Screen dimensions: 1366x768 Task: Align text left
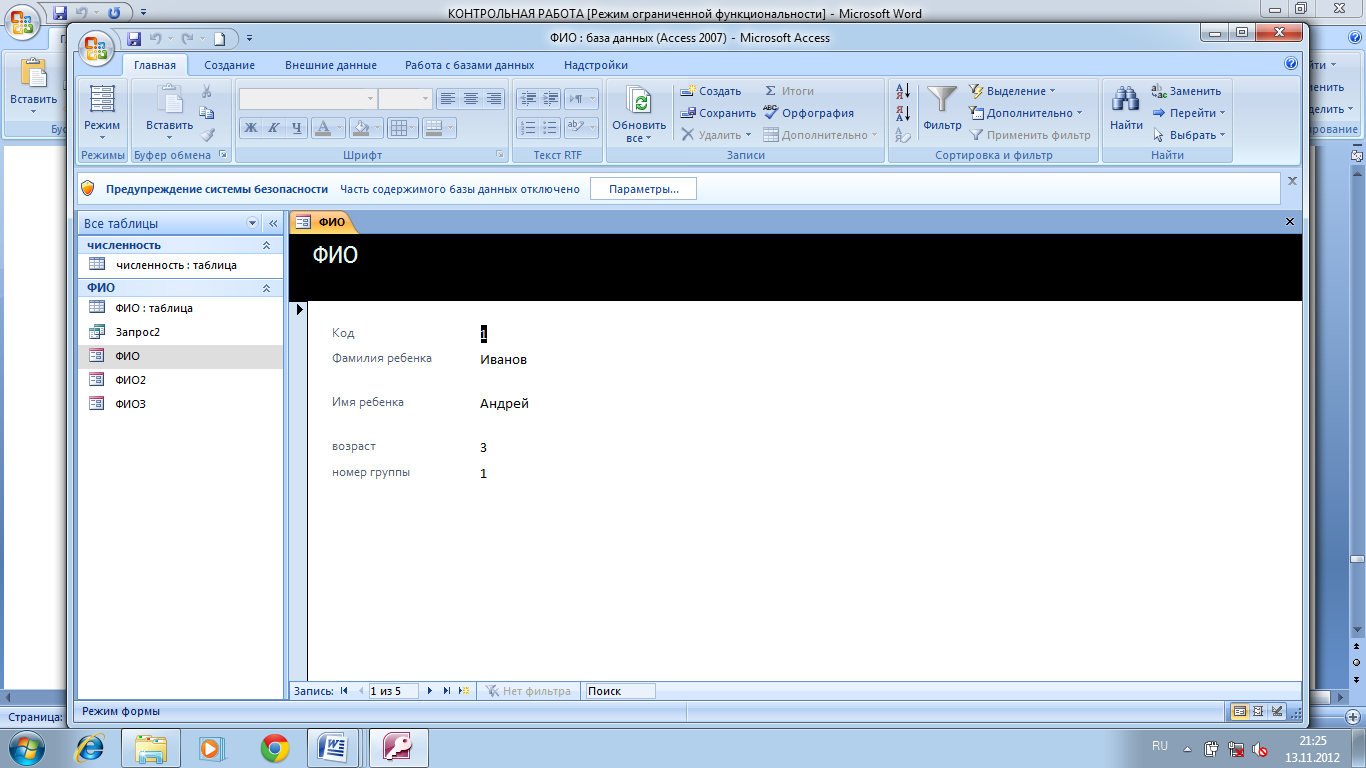tap(448, 99)
